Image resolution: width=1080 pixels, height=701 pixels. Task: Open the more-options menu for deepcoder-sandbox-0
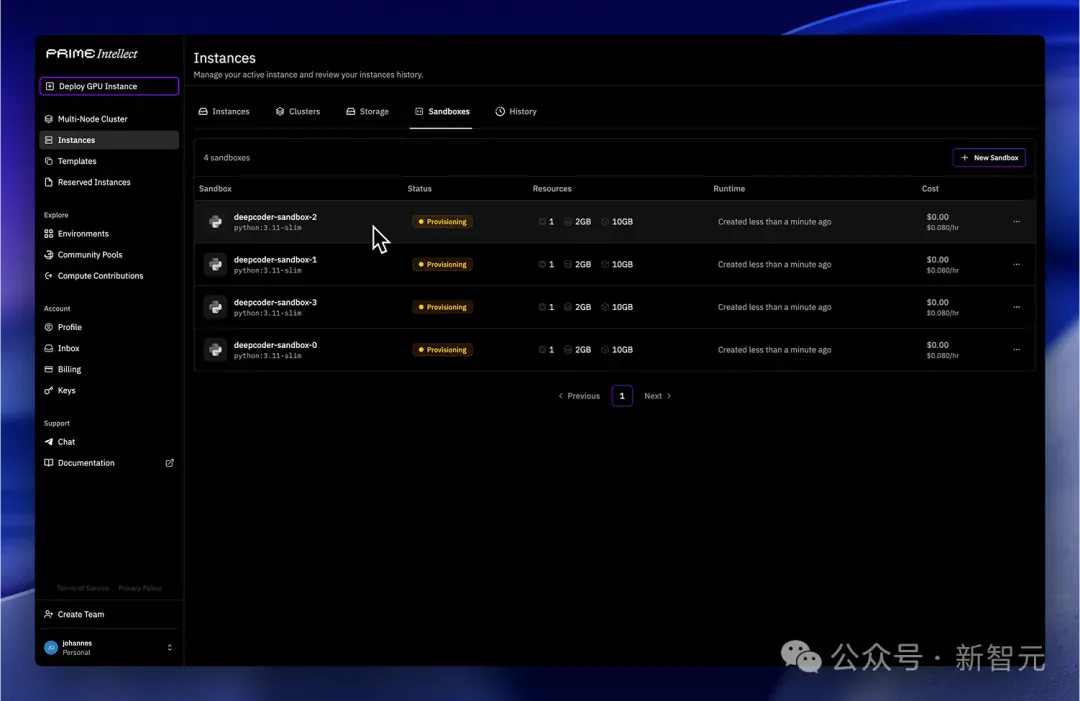[1016, 350]
